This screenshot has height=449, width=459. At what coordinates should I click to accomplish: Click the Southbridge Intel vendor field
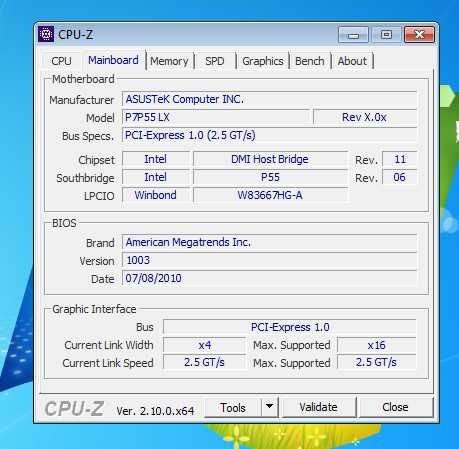[156, 177]
